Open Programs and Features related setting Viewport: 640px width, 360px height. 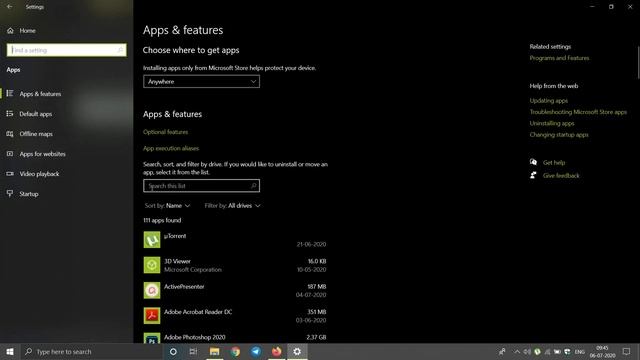tap(559, 58)
